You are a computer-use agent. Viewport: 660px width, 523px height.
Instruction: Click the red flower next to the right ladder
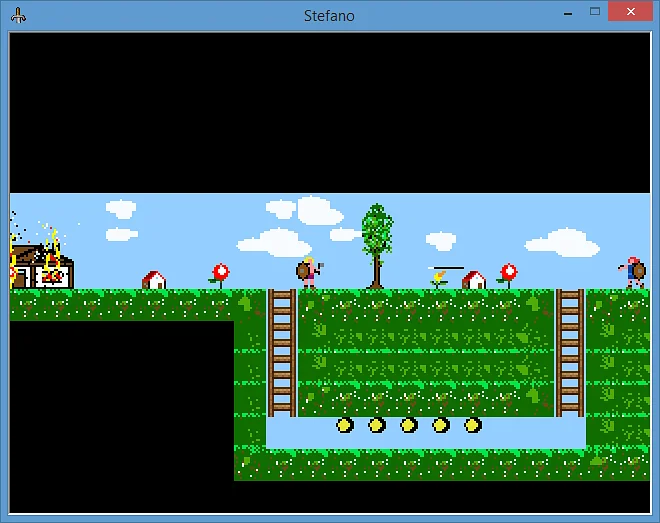[508, 276]
